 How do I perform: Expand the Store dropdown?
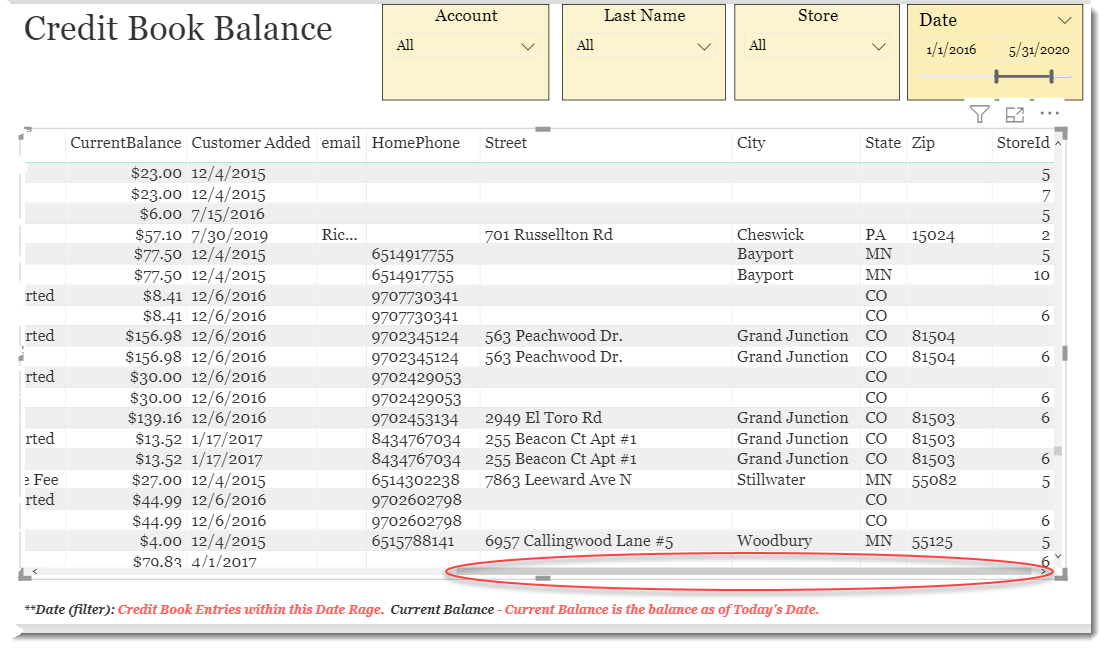pos(878,47)
